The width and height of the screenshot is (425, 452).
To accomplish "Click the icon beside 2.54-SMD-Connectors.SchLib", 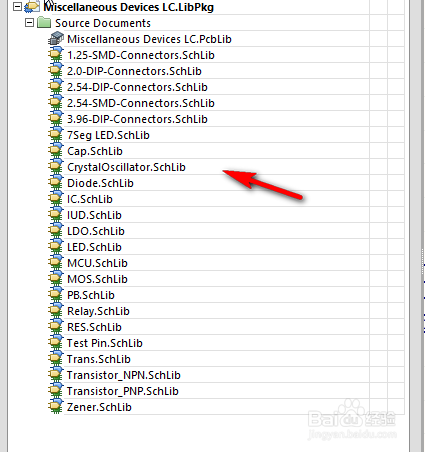I will point(56,103).
